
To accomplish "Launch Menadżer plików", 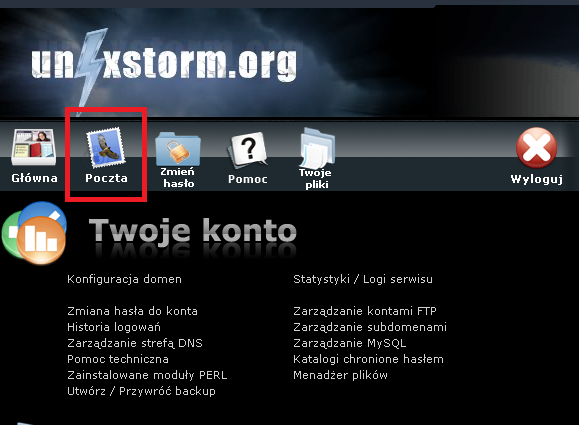I will [x=340, y=375].
